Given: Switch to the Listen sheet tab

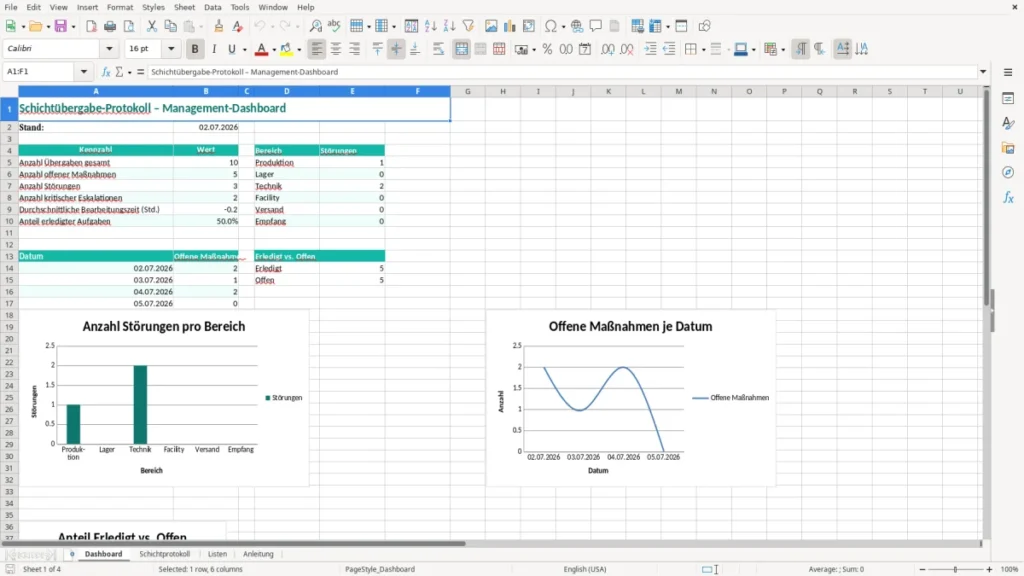Looking at the screenshot, I should pos(217,554).
